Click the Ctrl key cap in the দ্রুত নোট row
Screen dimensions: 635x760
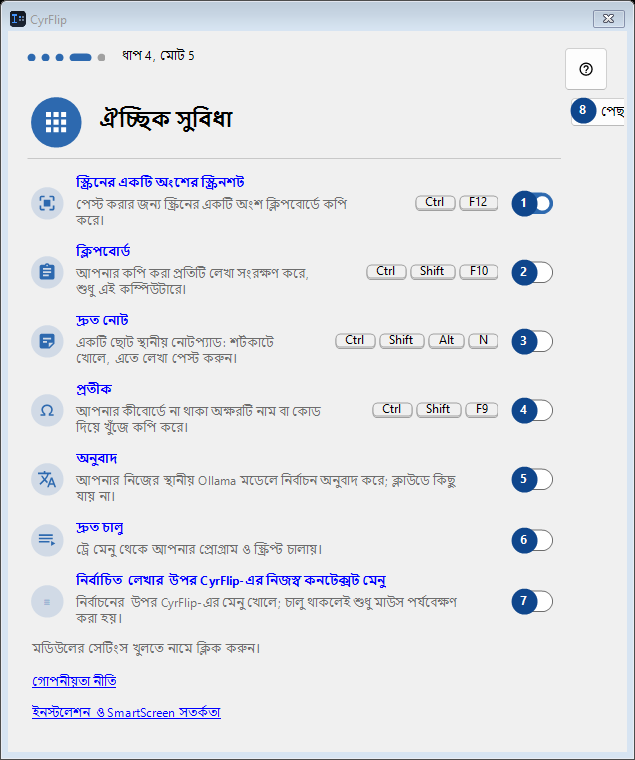click(x=355, y=340)
